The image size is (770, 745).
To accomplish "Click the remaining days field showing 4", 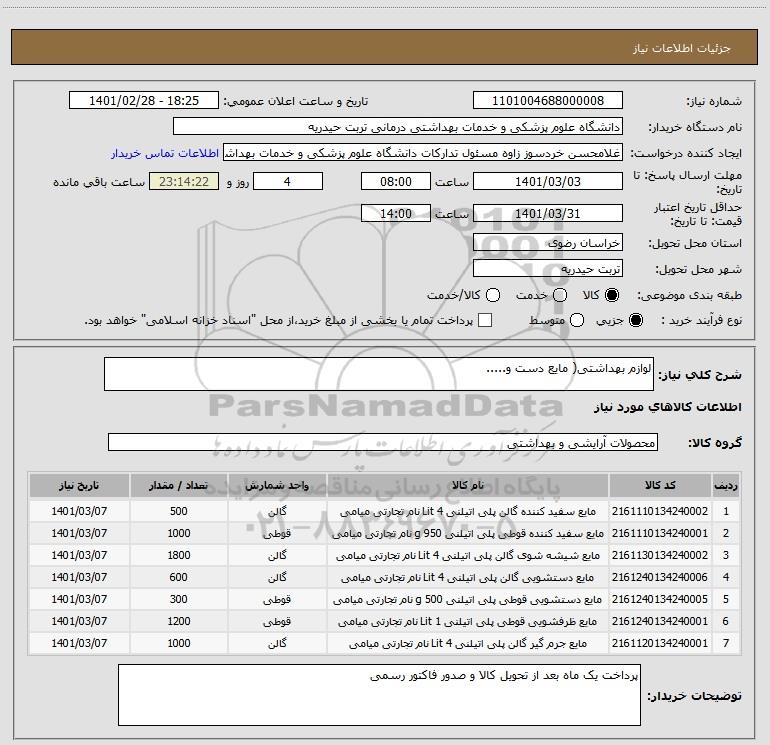I will click(x=288, y=182).
